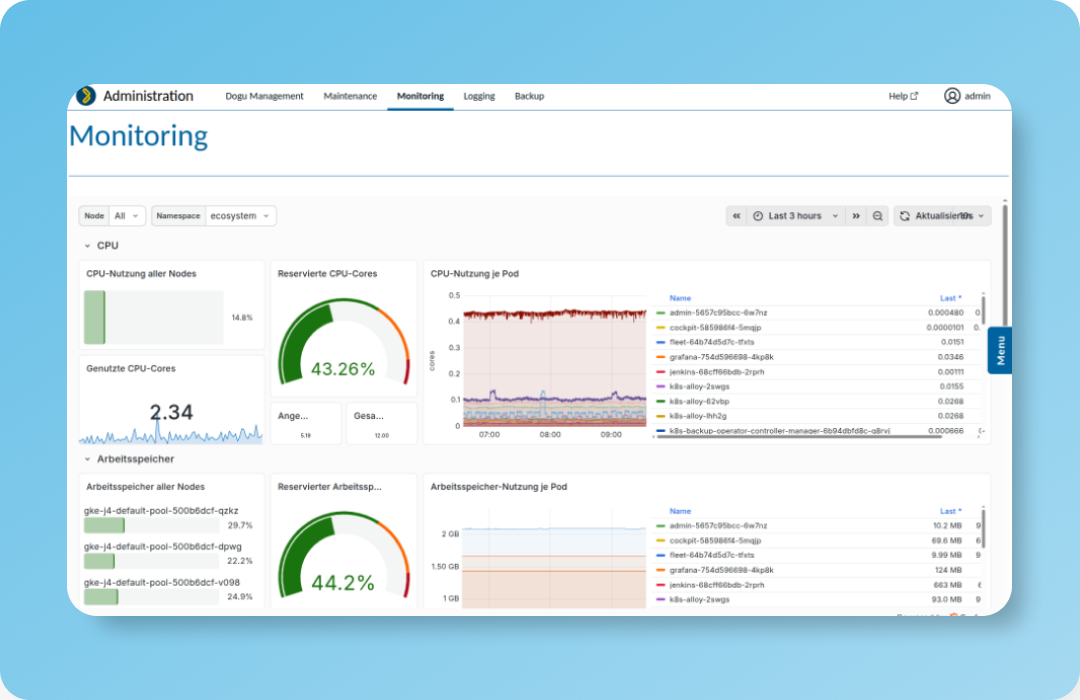Open the Backup tab

(x=529, y=96)
